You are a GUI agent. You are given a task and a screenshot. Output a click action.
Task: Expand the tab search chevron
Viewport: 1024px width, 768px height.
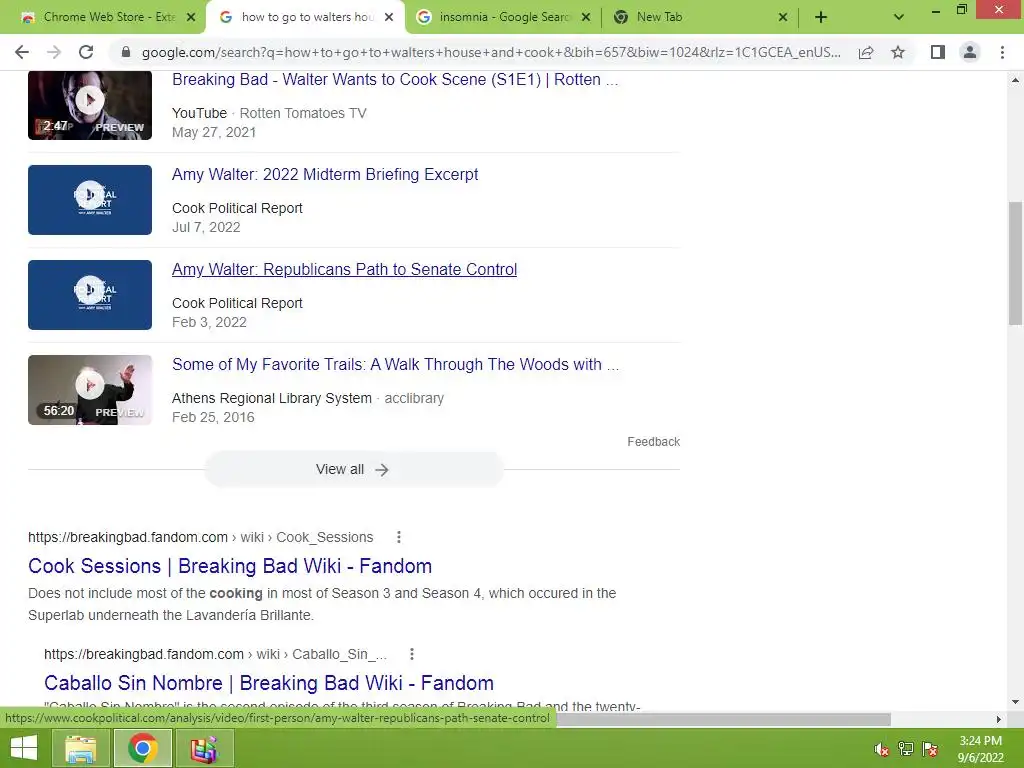899,18
